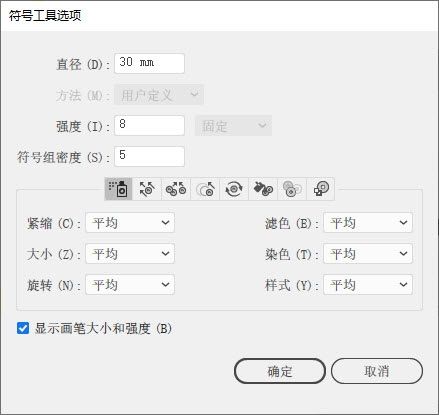
Task: Select the Symbol Styler tool icon
Action: tap(321, 189)
